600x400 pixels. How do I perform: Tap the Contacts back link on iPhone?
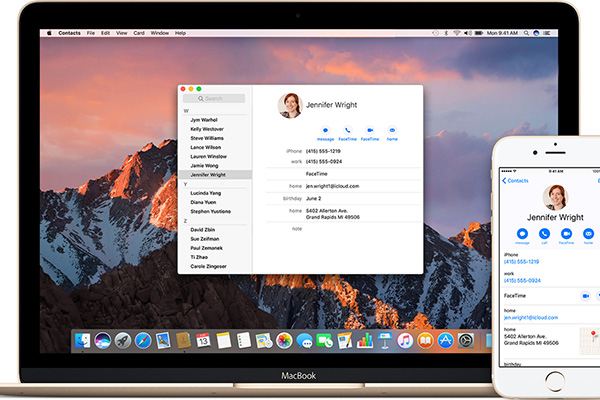pos(515,181)
